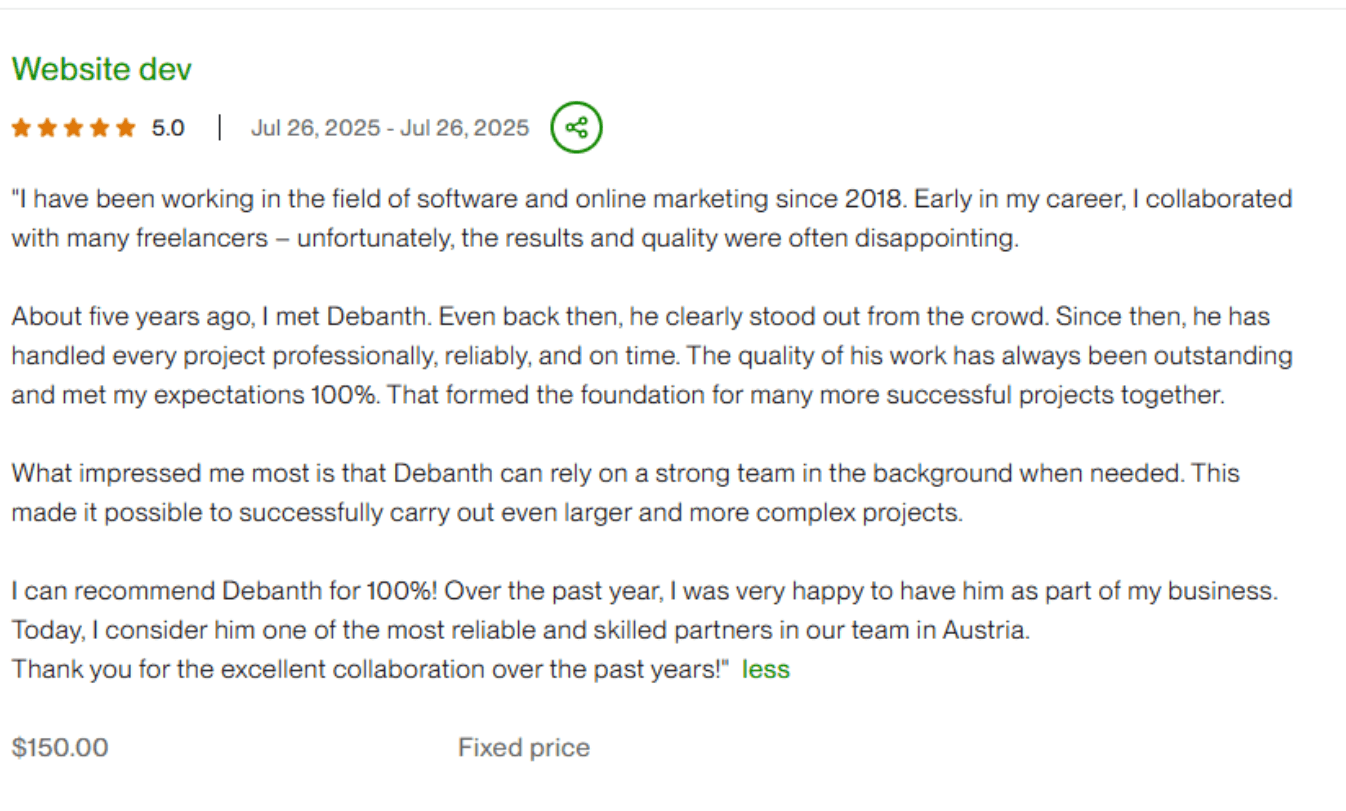Screen dimensions: 1346x811
Task: Click the Jul 26, 2025 date range
Action: (x=389, y=127)
